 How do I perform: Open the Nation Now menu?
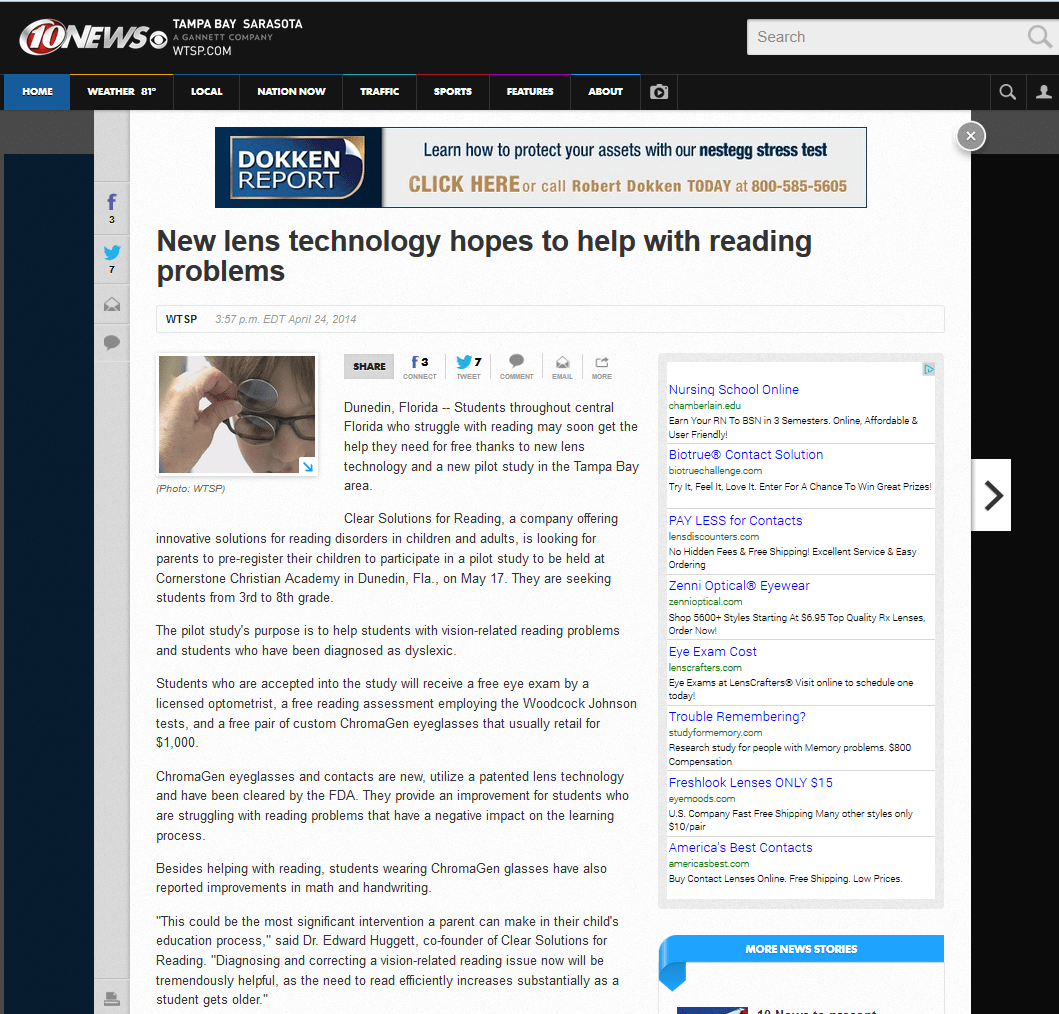click(291, 92)
